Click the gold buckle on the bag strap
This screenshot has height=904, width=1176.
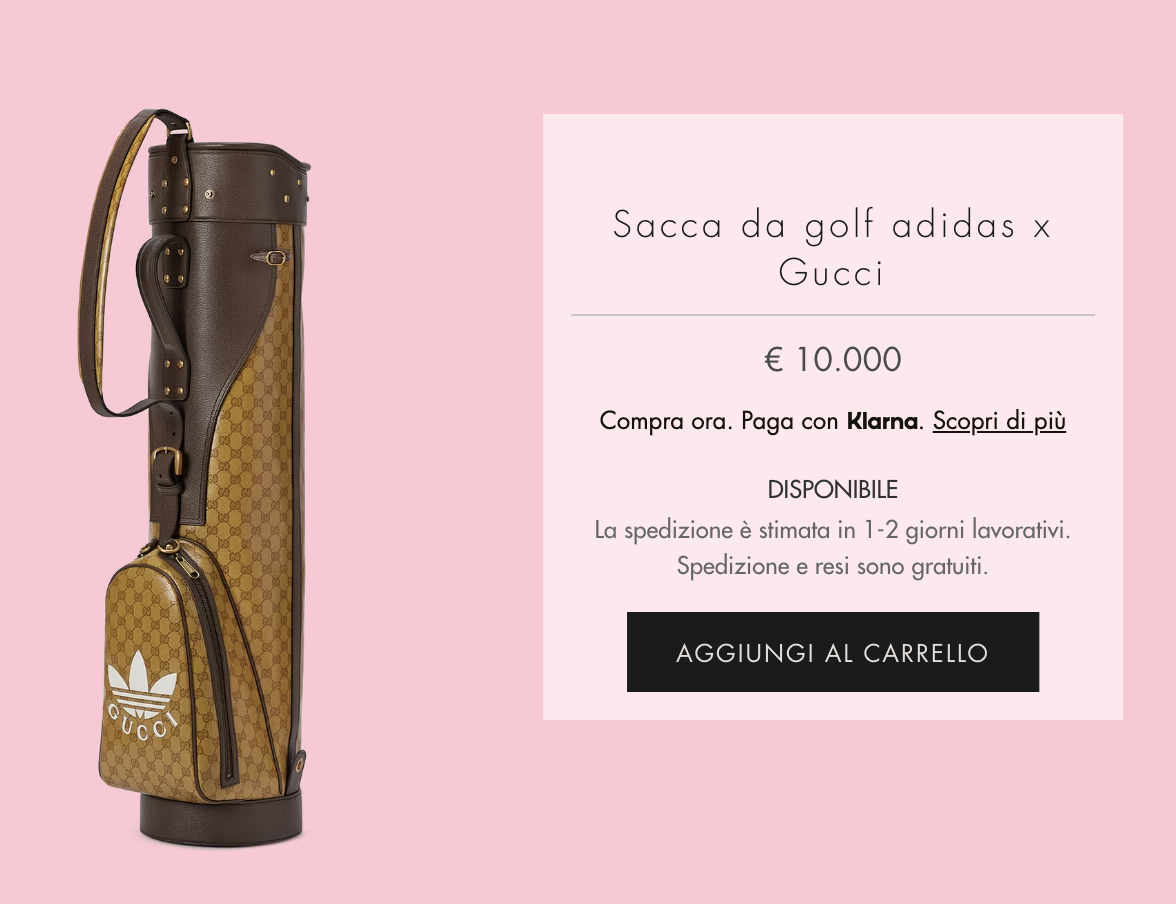click(166, 461)
